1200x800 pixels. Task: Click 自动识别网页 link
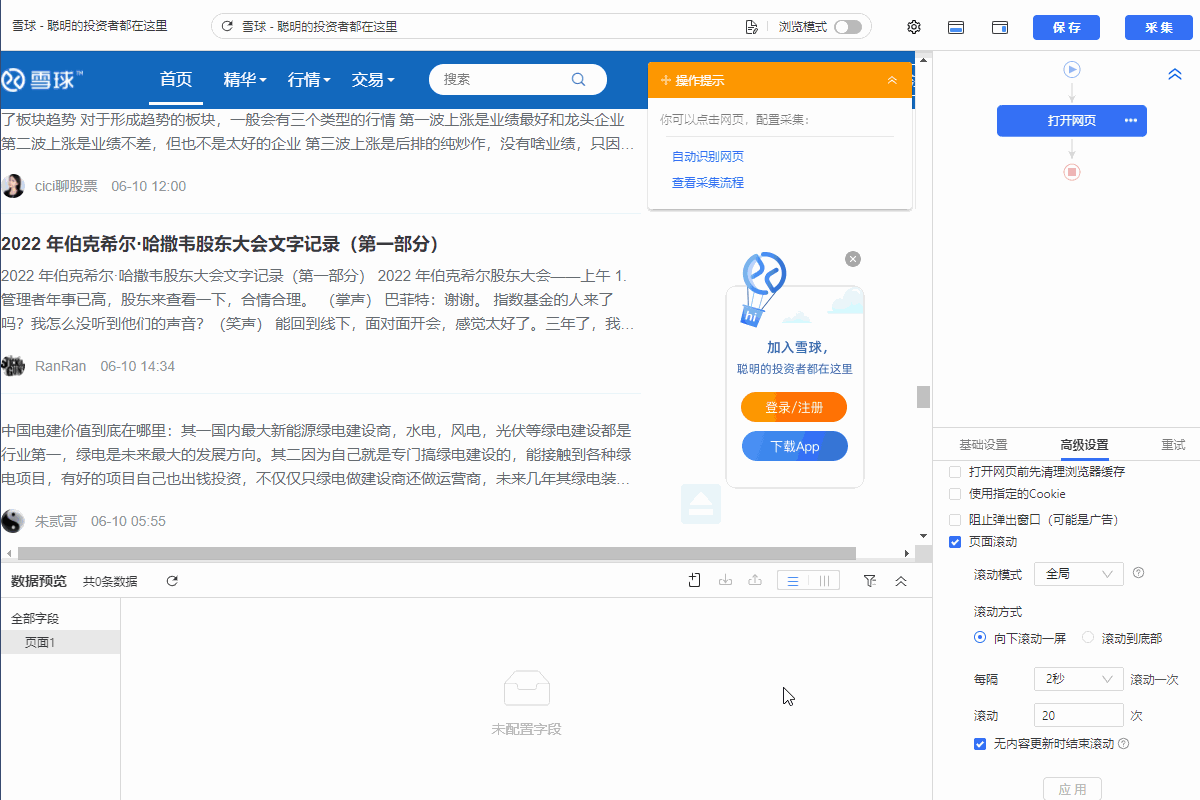(x=708, y=157)
